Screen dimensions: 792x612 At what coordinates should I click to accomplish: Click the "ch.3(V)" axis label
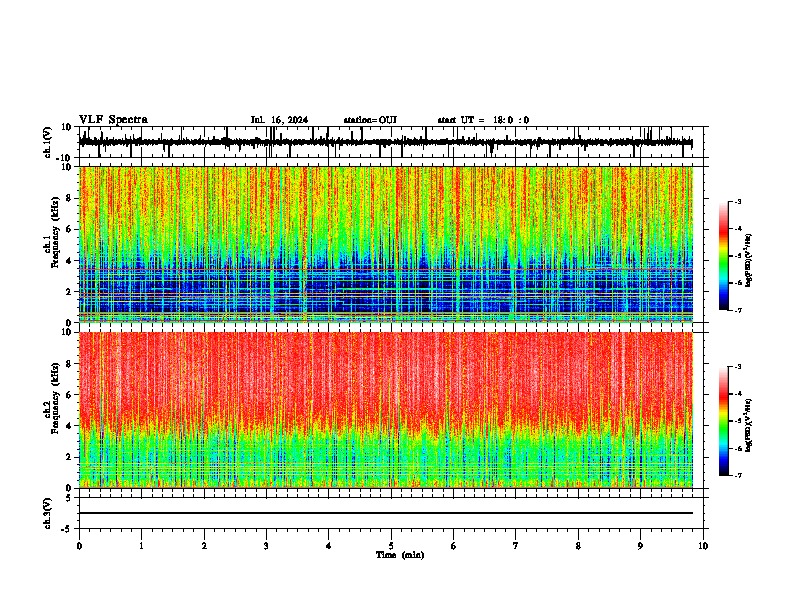click(47, 513)
